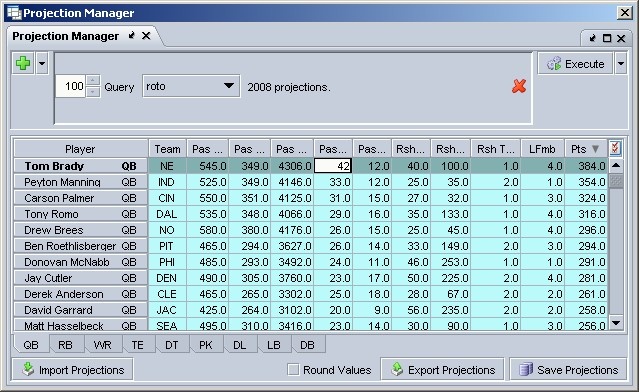Click the vertical scrollbar thumb

tap(616, 181)
